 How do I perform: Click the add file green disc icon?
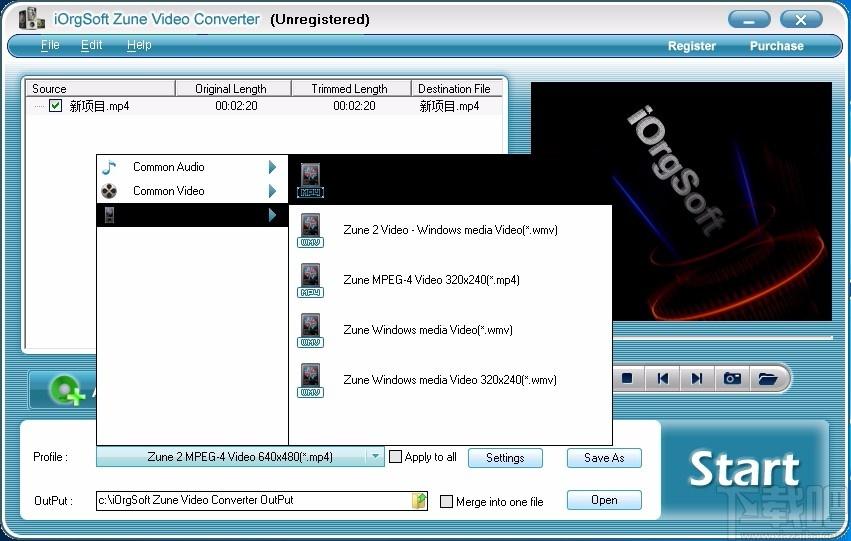tap(67, 390)
